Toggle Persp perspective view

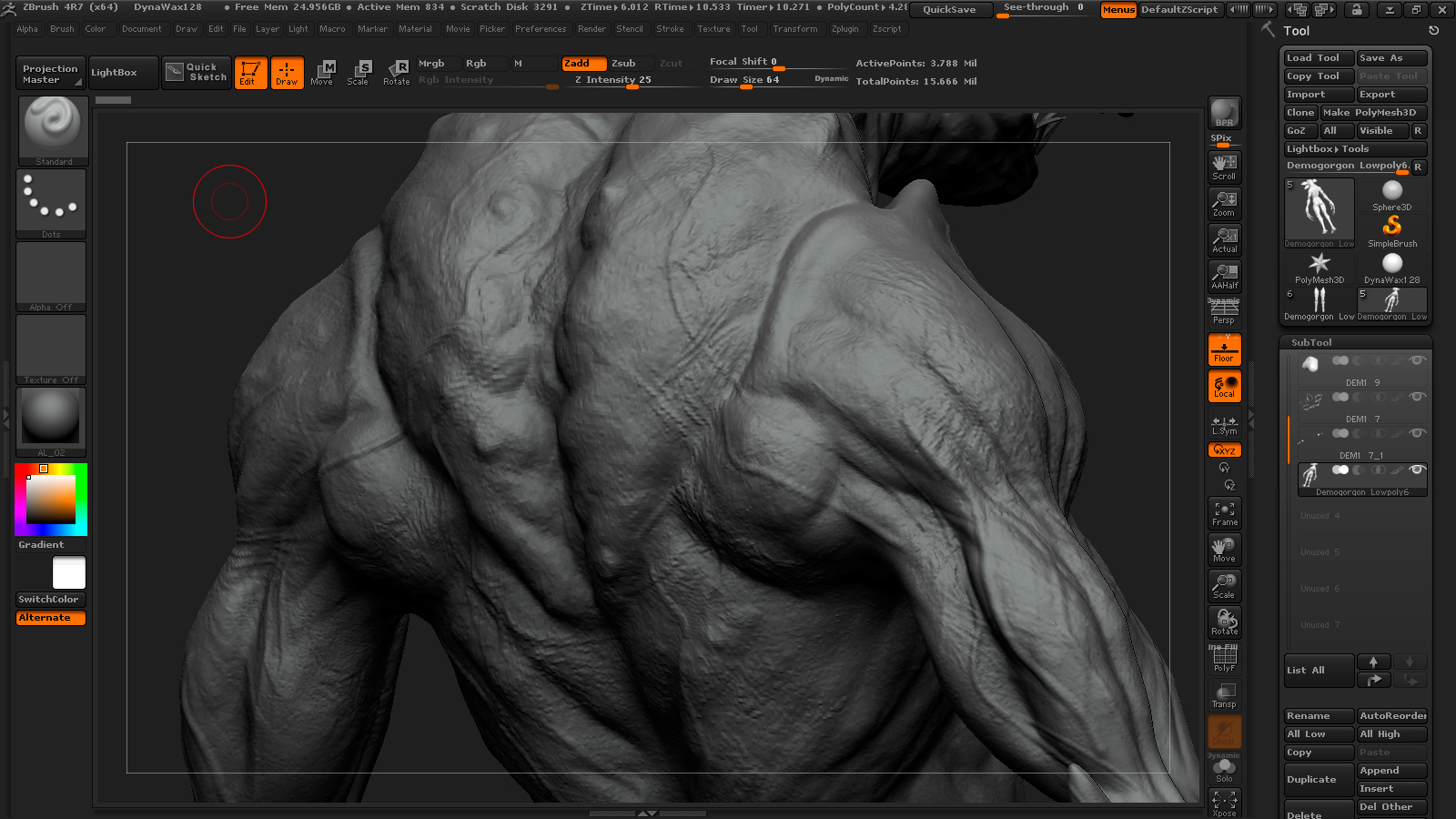[1224, 313]
